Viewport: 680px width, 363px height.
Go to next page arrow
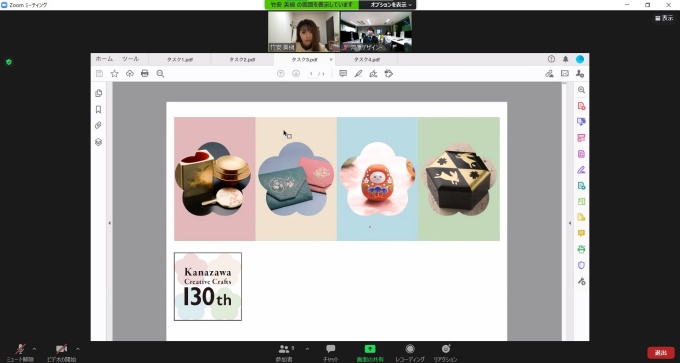point(296,74)
